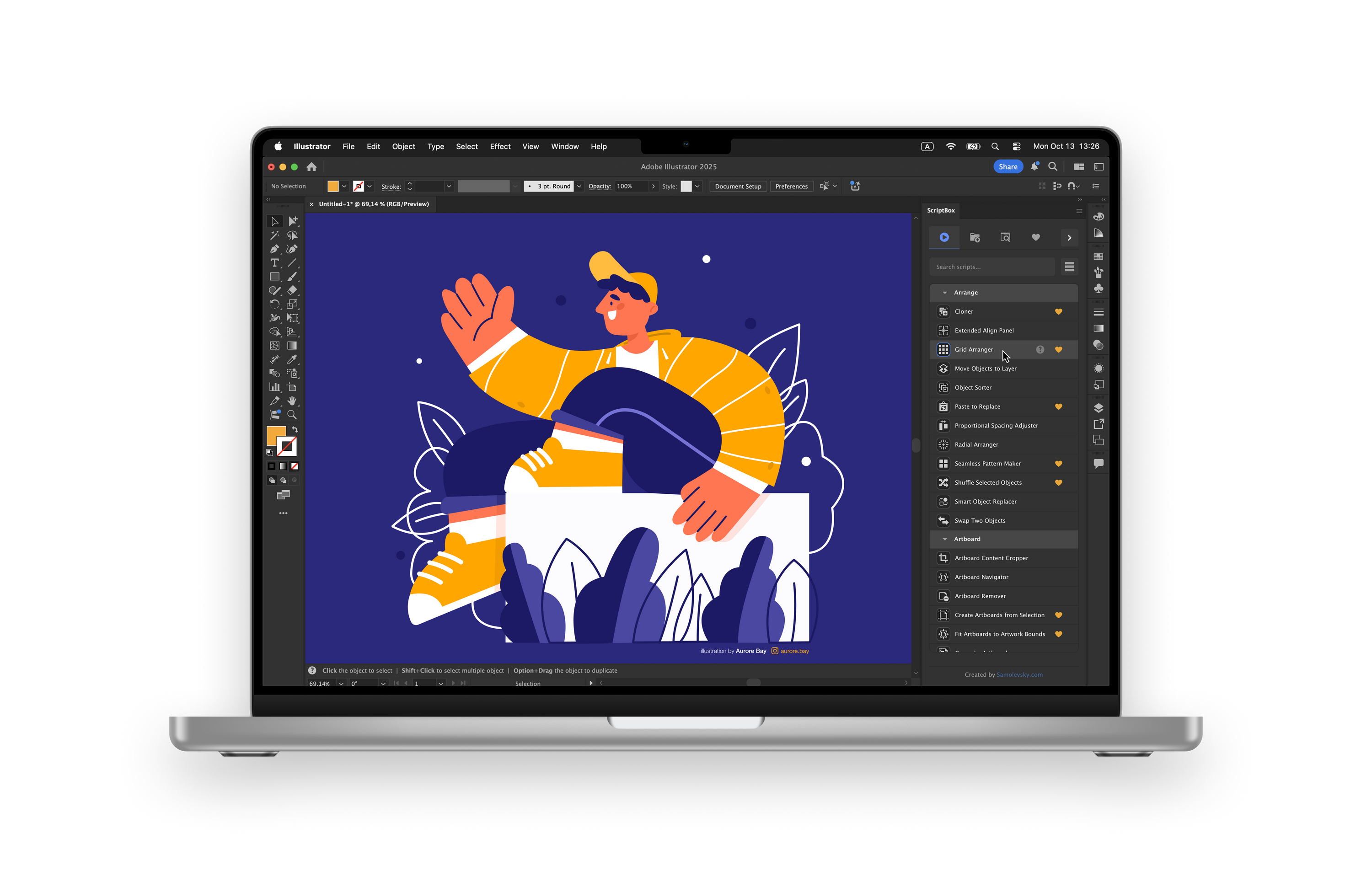Select the Type tool
Viewport: 1372px width, 882px height.
[x=274, y=263]
